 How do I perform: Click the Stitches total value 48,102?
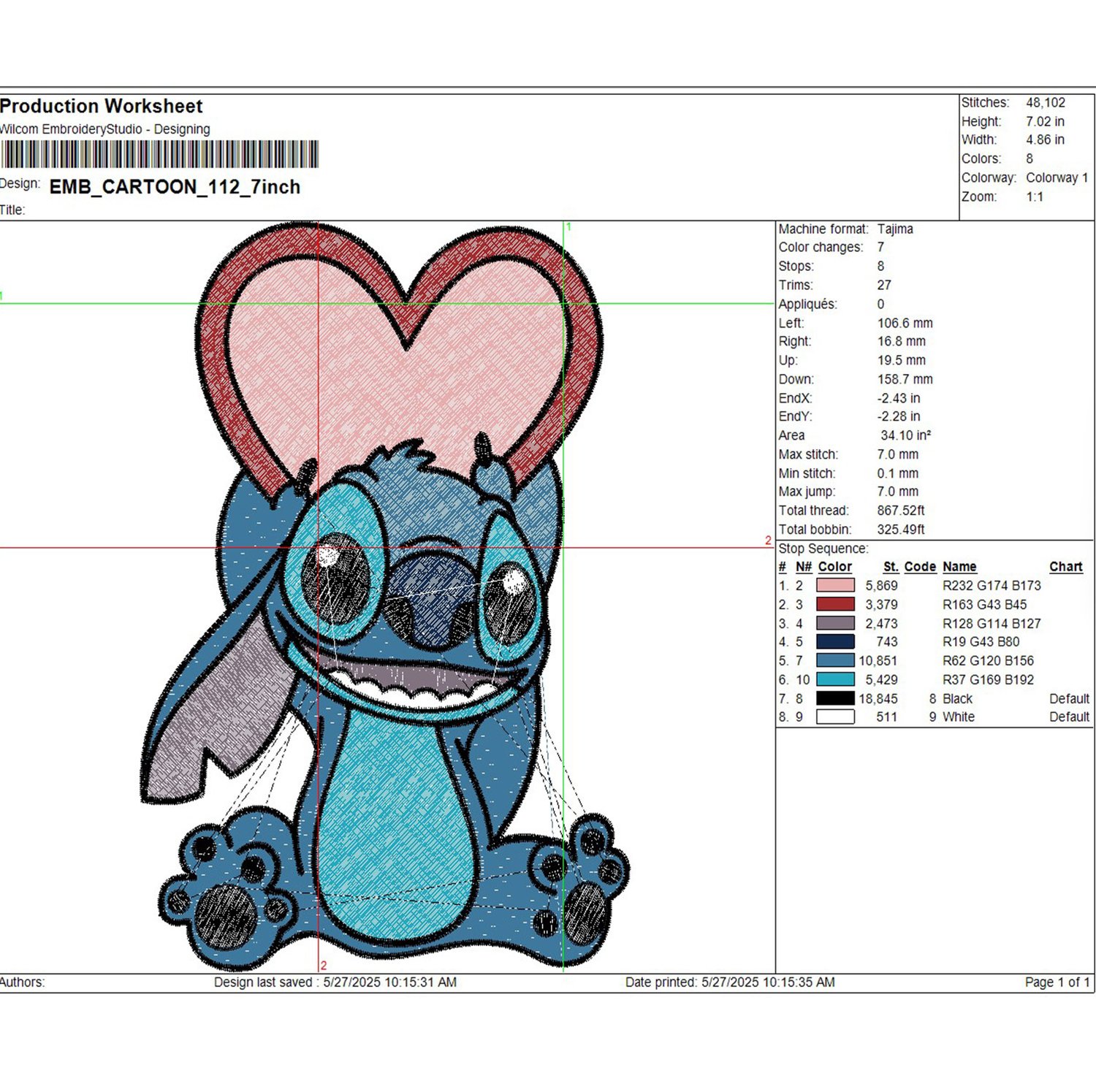[1046, 103]
